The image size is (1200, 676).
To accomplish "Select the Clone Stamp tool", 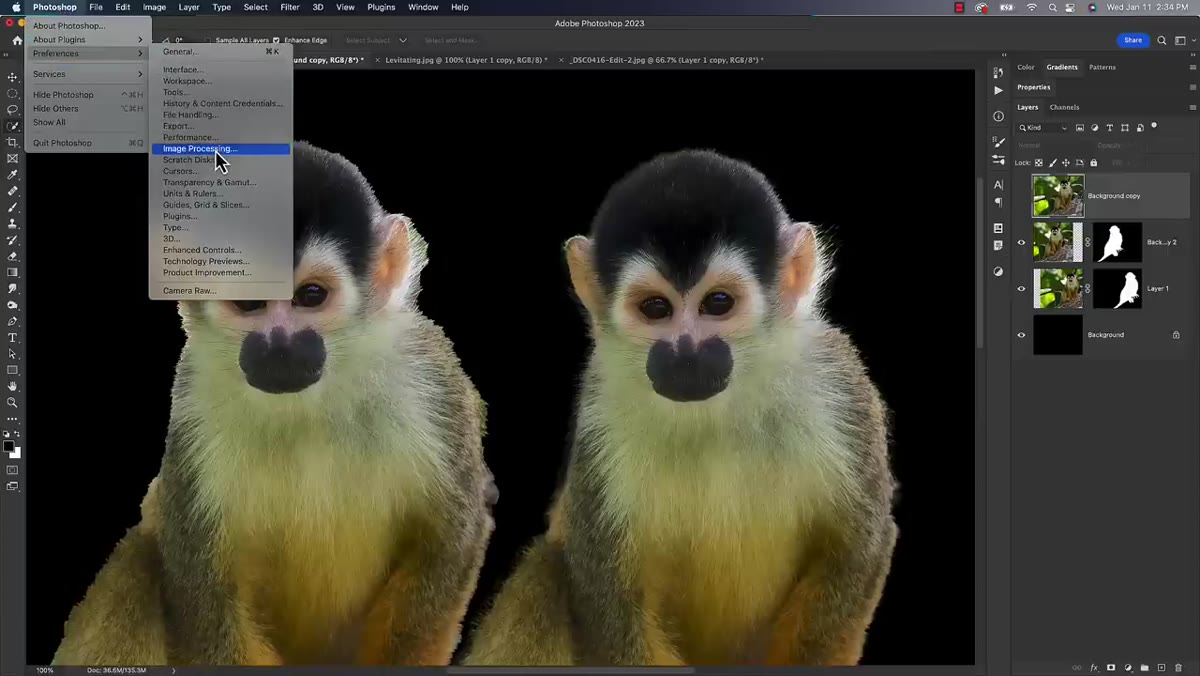I will (12, 224).
